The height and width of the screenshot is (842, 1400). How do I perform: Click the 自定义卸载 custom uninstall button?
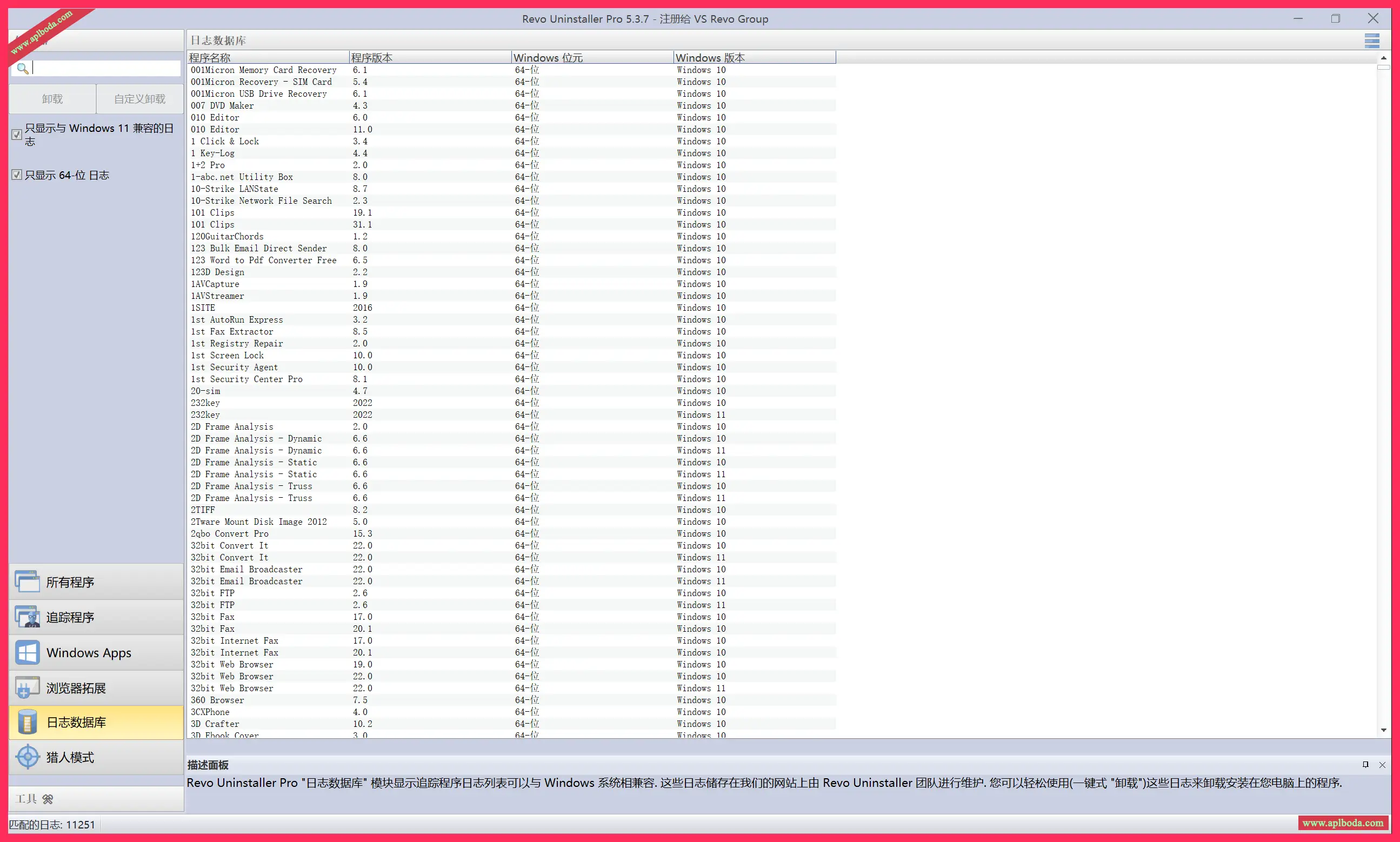[x=139, y=99]
